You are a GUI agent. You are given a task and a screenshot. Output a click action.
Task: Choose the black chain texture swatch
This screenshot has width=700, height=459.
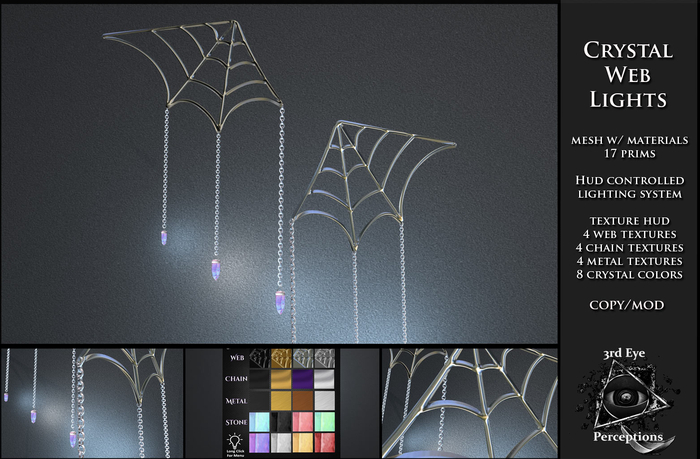click(260, 379)
